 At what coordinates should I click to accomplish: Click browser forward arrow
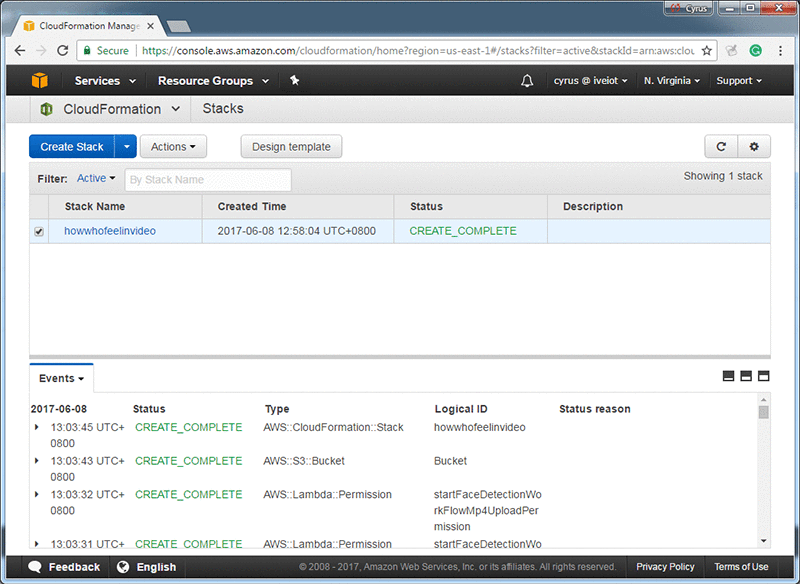tap(41, 50)
